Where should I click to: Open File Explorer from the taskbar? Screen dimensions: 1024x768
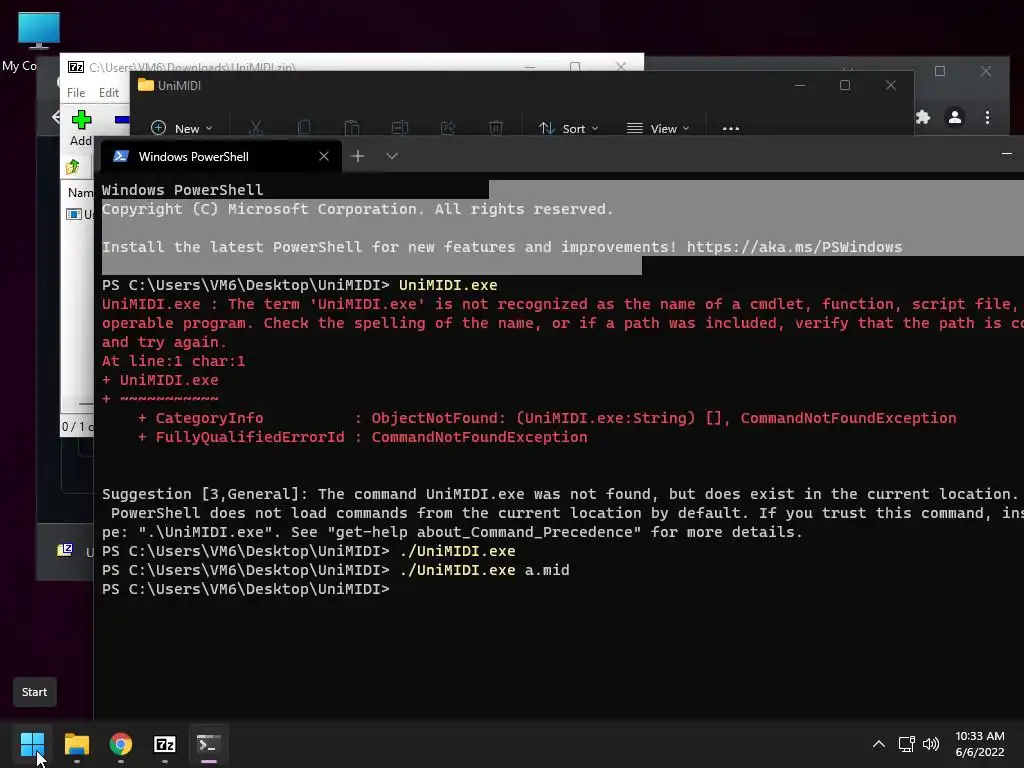coord(76,744)
